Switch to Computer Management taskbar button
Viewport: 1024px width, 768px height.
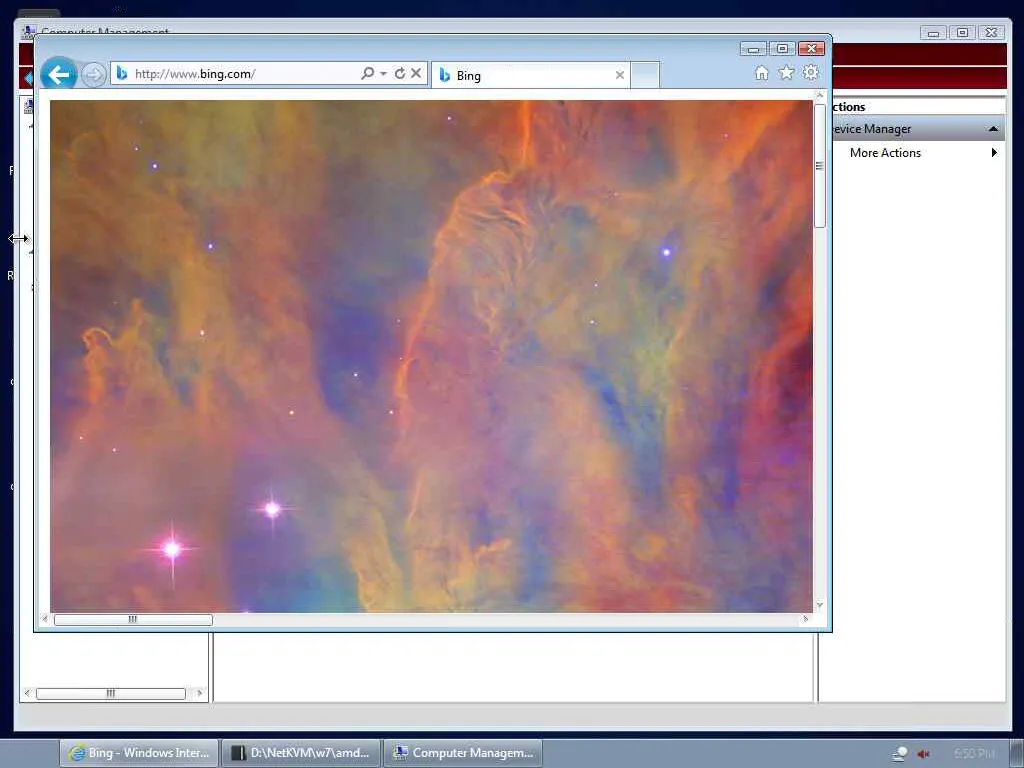(463, 753)
